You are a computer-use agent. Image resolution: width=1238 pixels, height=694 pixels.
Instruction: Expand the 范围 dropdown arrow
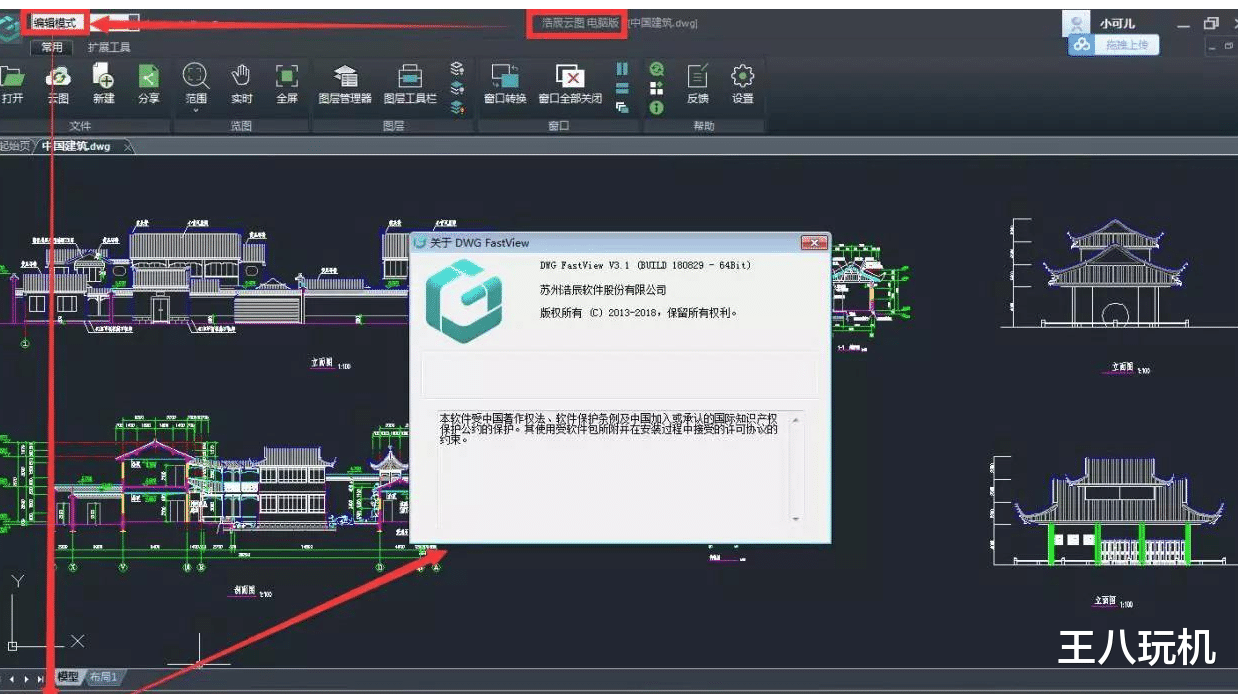[x=195, y=111]
